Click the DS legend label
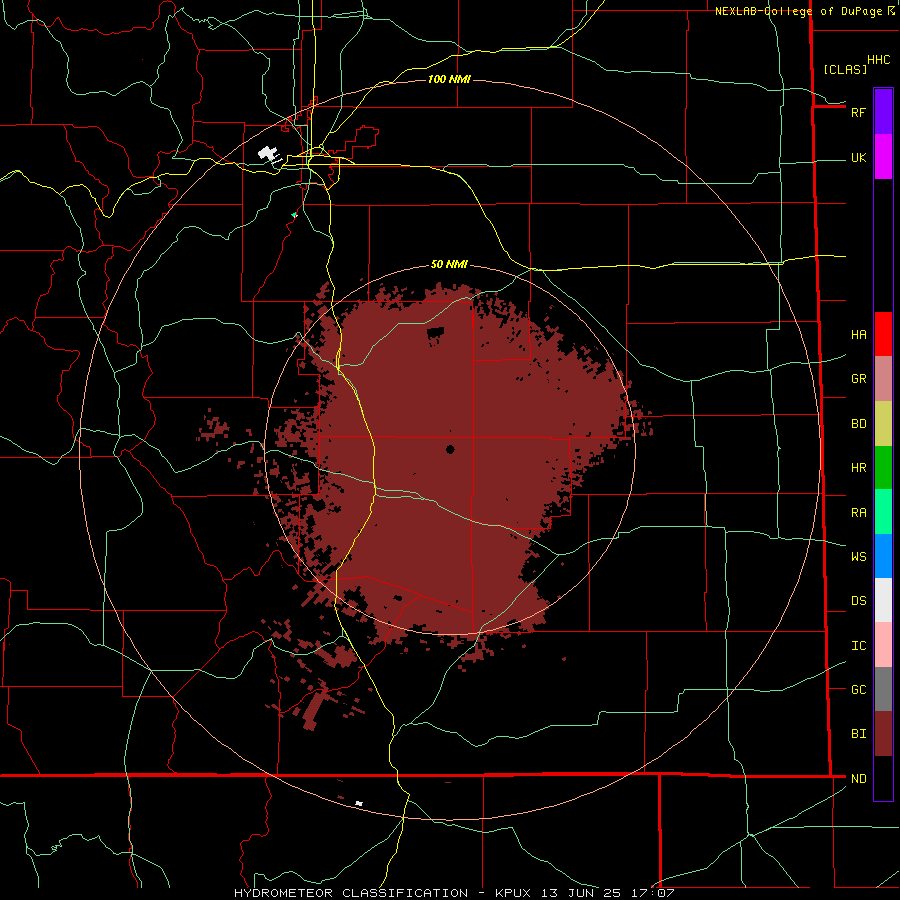This screenshot has height=900, width=900. point(858,601)
